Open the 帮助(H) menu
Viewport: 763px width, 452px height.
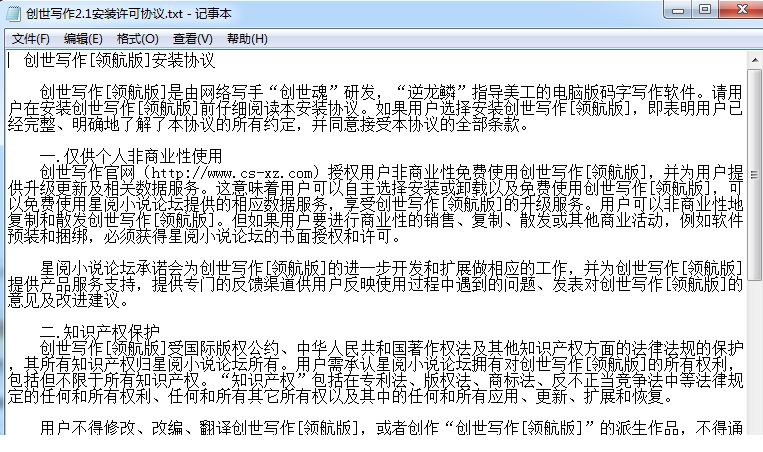tap(247, 39)
